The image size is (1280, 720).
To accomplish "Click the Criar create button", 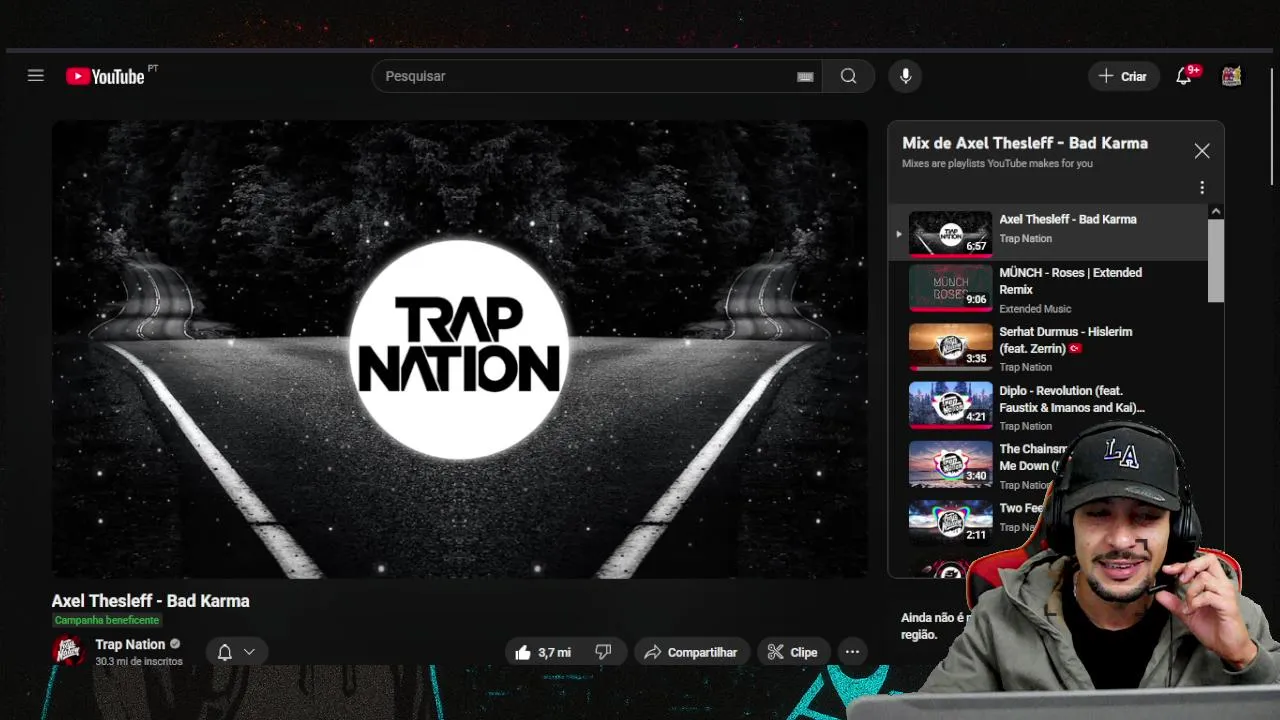I will coord(1123,76).
